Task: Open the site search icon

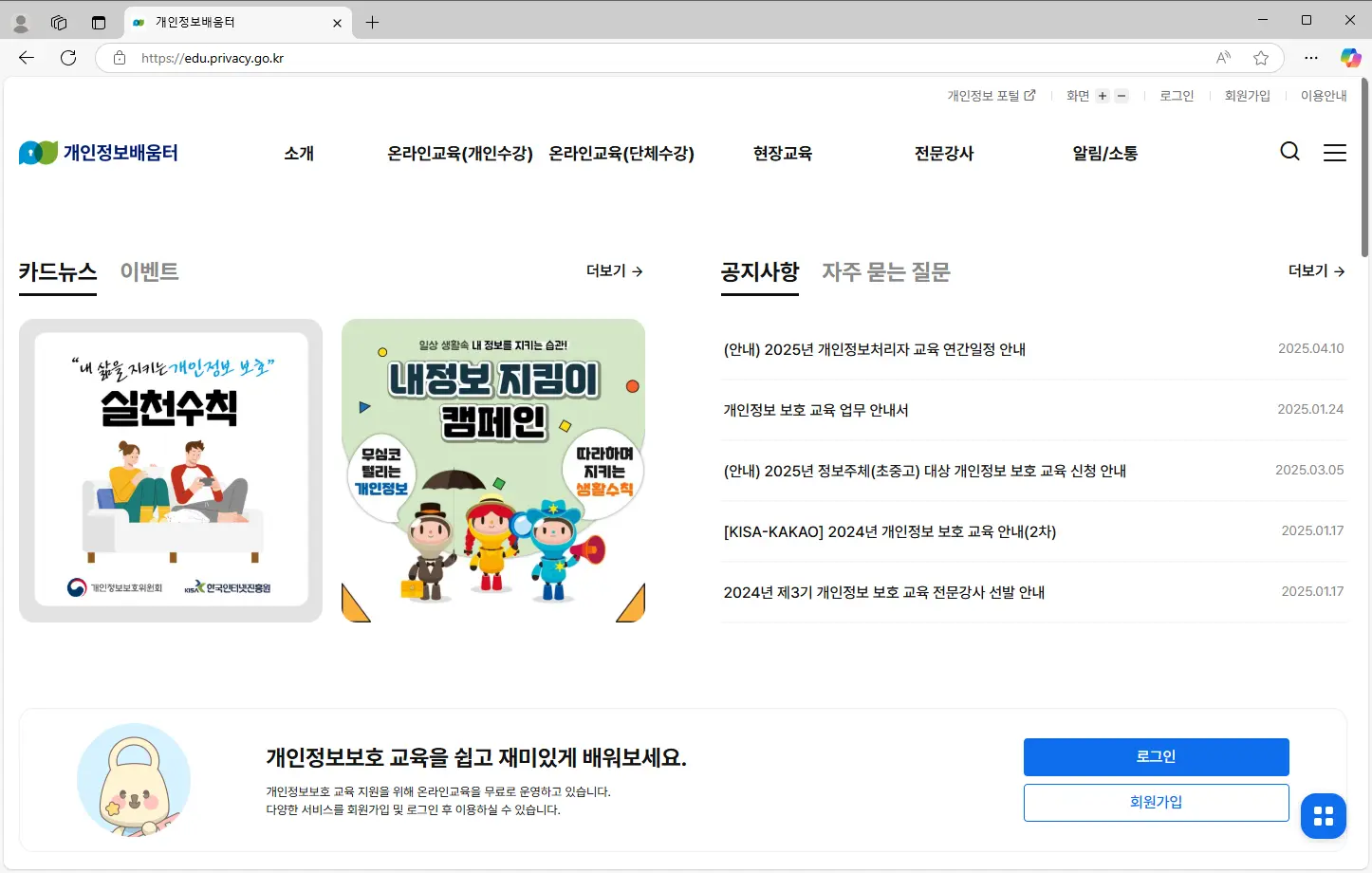Action: (x=1289, y=152)
